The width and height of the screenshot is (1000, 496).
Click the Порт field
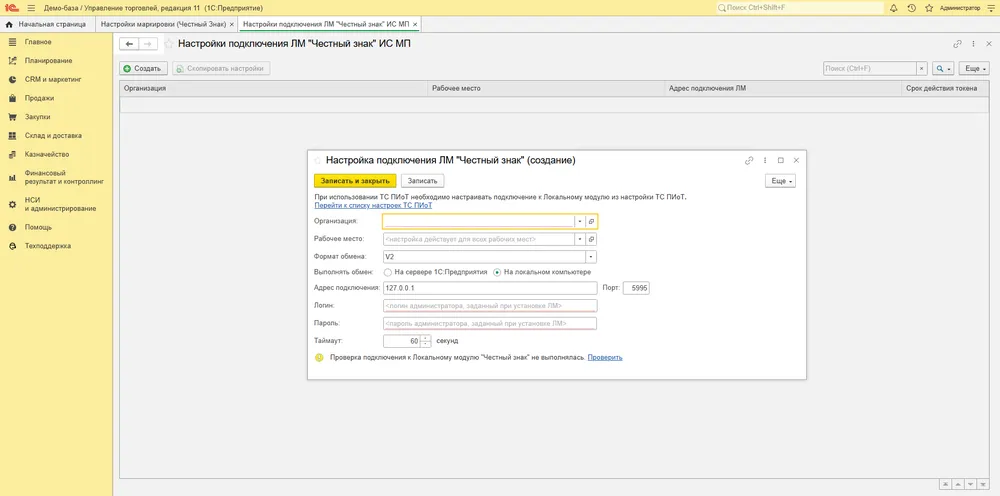(636, 288)
